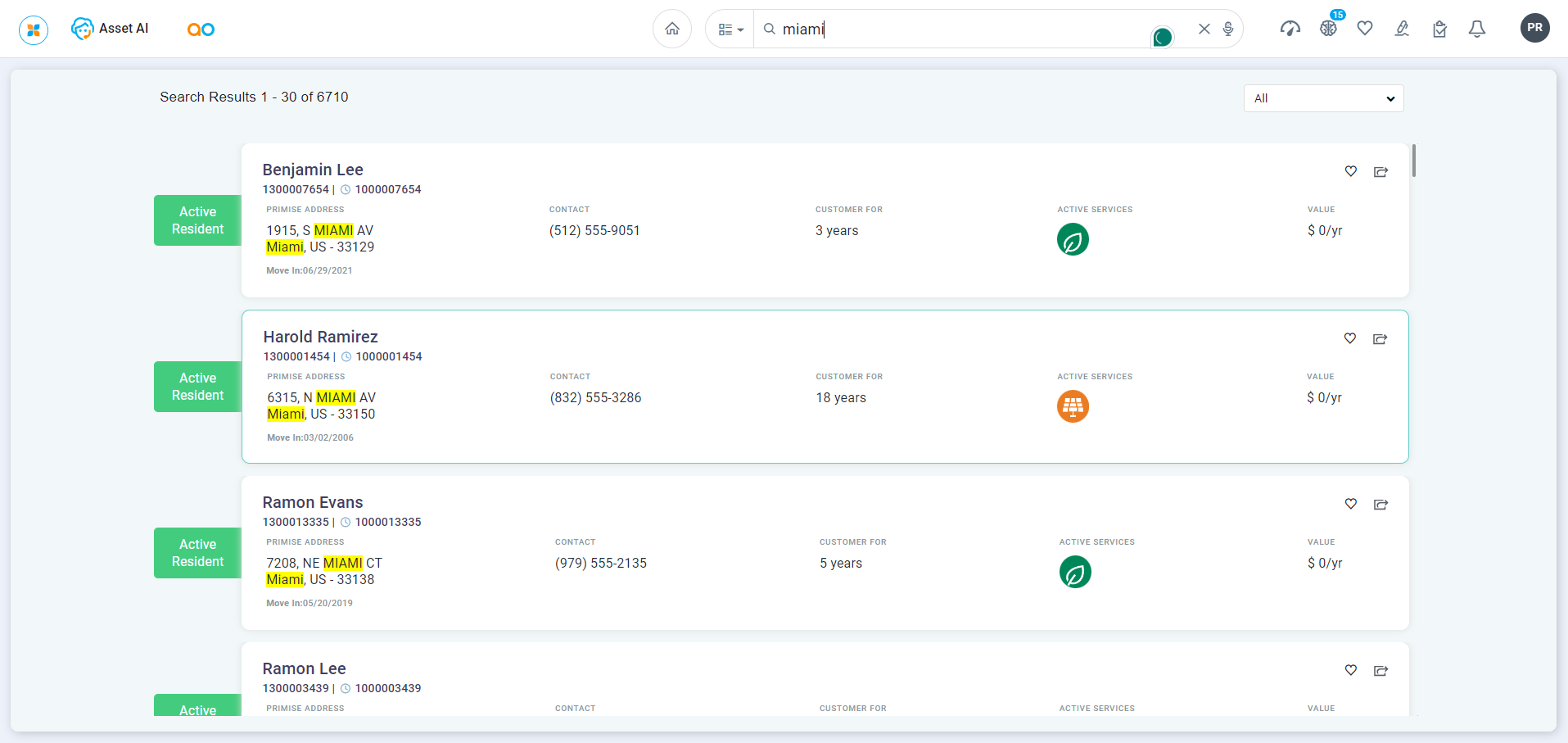
Task: Clear the search text with X
Action: (x=1204, y=29)
